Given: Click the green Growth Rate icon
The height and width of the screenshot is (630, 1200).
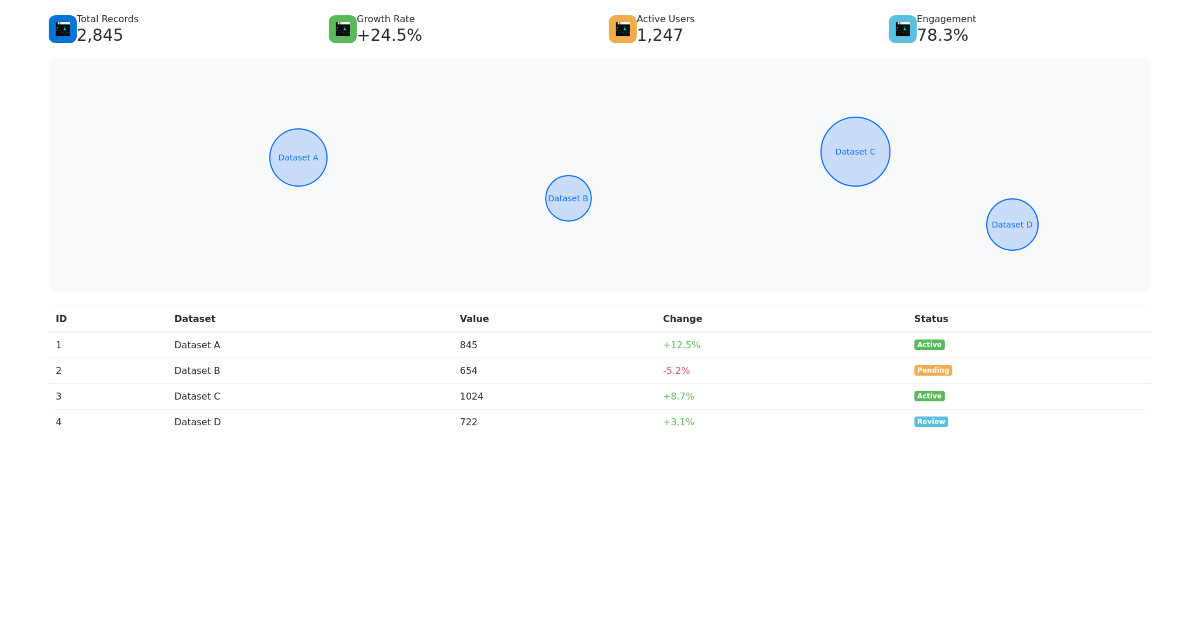Looking at the screenshot, I should click(343, 29).
